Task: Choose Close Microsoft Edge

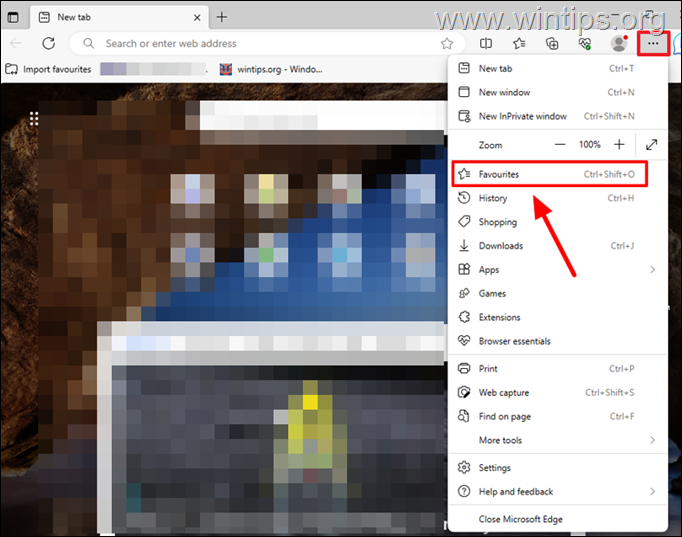Action: pos(558,519)
